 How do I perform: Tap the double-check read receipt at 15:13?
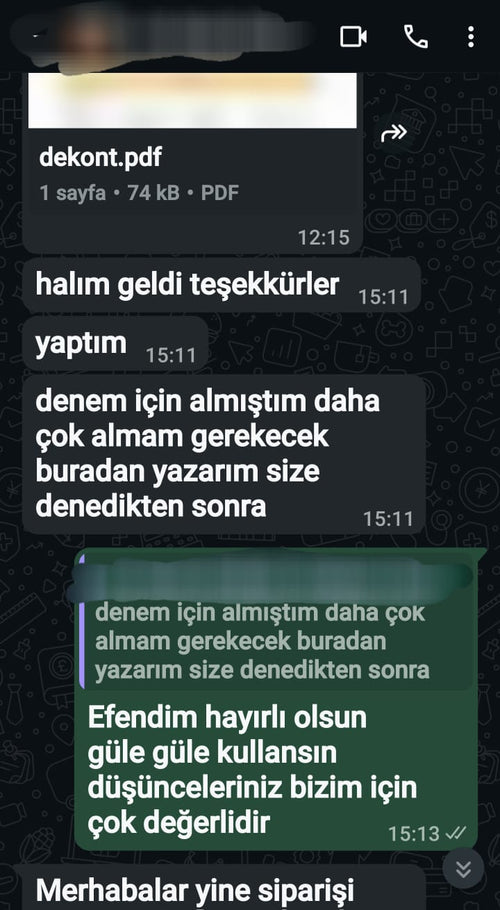(x=456, y=833)
